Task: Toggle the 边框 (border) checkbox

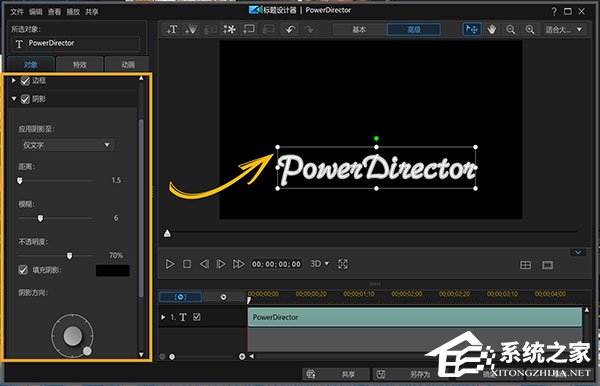Action: (x=25, y=81)
